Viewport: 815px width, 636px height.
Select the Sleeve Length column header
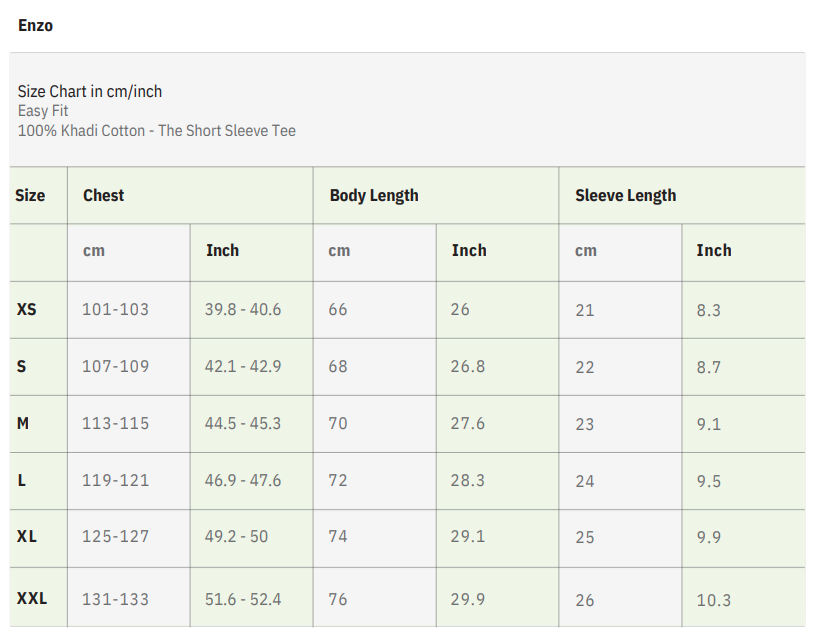coord(625,196)
